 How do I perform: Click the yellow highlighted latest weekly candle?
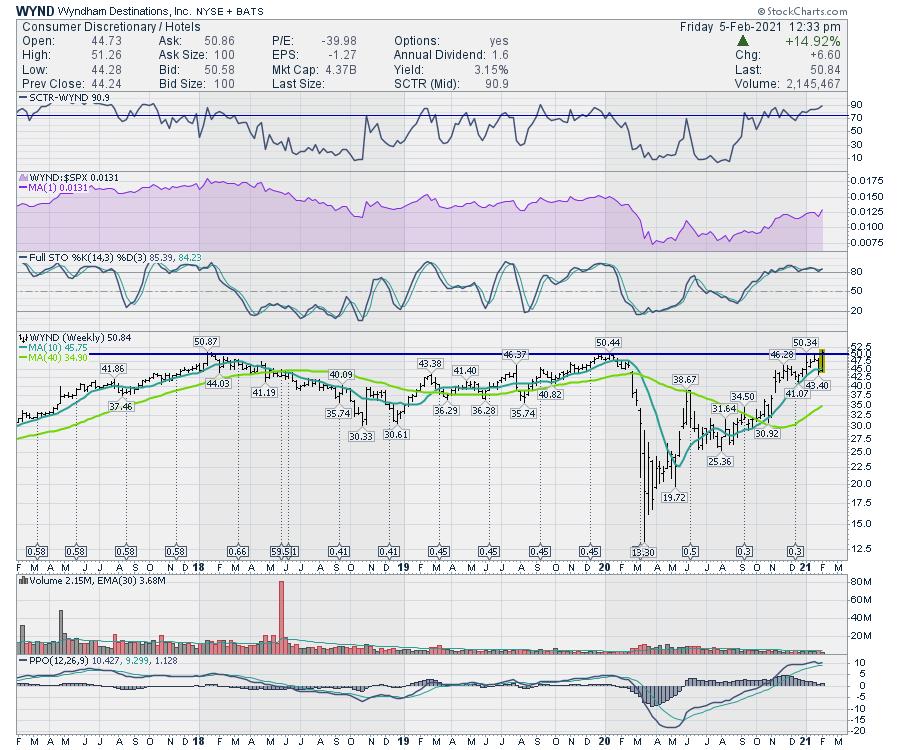(x=821, y=361)
